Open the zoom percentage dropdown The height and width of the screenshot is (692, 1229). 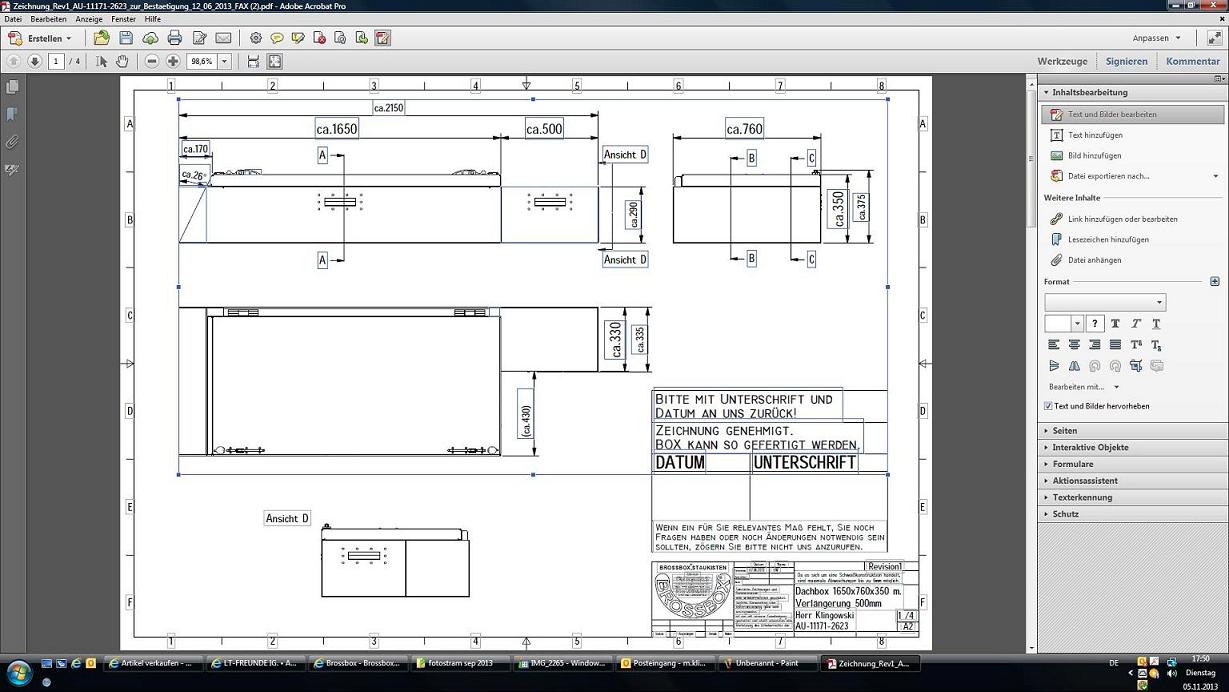224,61
